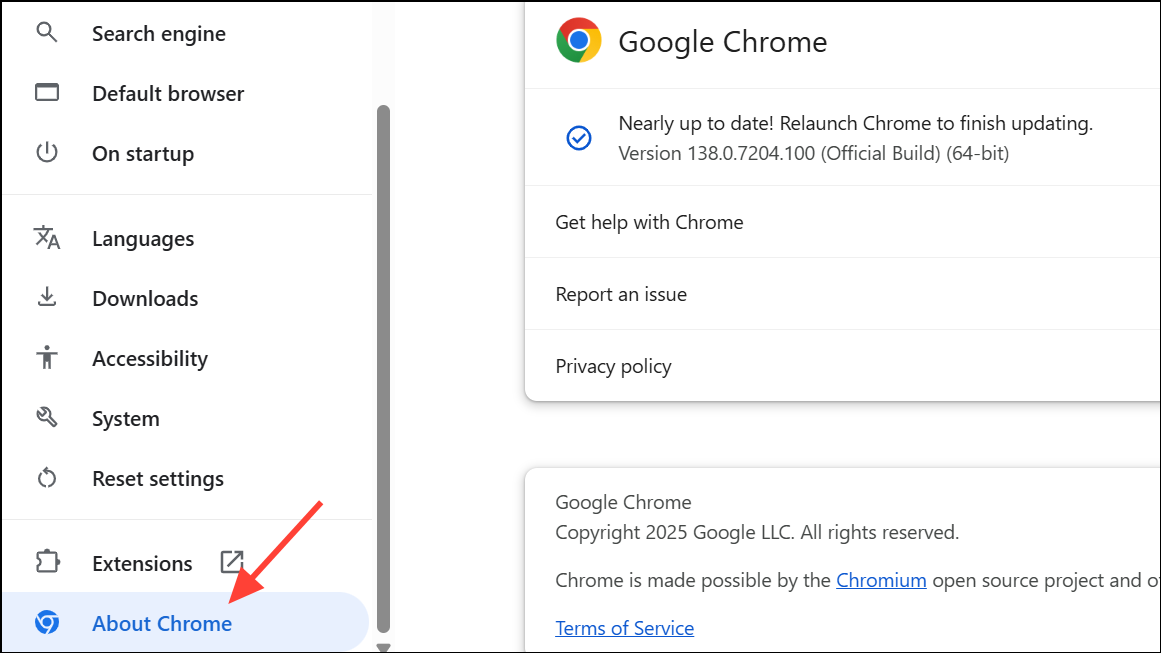The height and width of the screenshot is (653, 1161).
Task: Open the Terms of Service link
Action: [x=624, y=628]
